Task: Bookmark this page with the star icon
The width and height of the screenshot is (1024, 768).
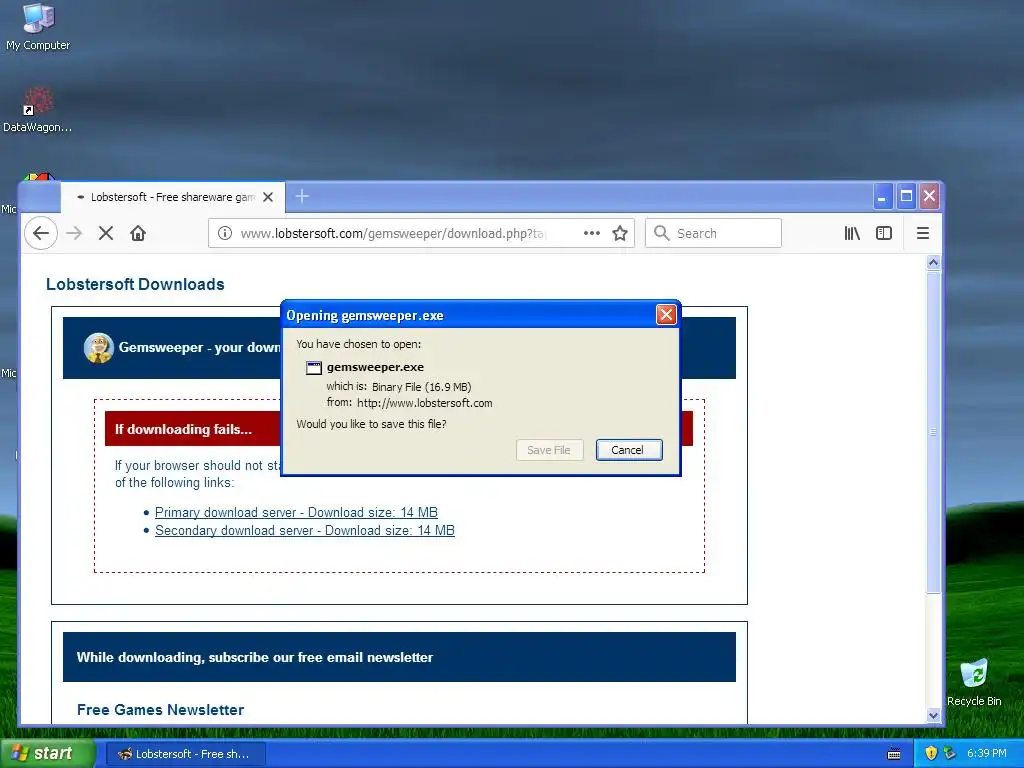Action: point(620,233)
